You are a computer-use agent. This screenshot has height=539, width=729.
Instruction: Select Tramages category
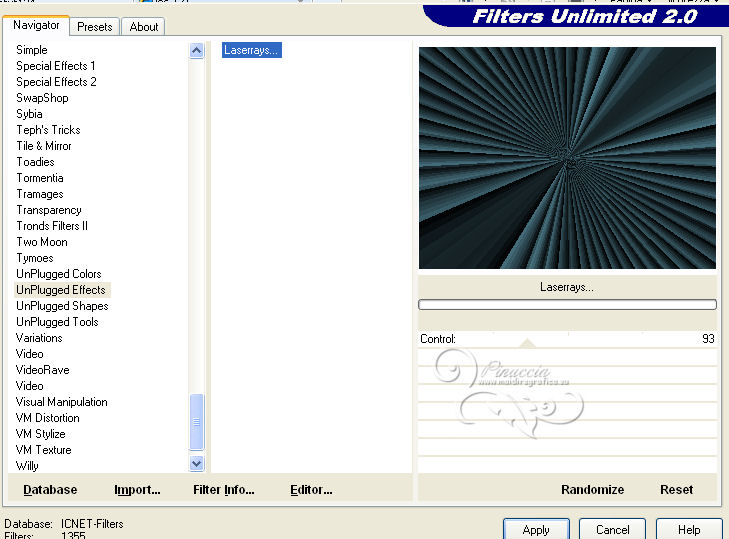coord(40,194)
